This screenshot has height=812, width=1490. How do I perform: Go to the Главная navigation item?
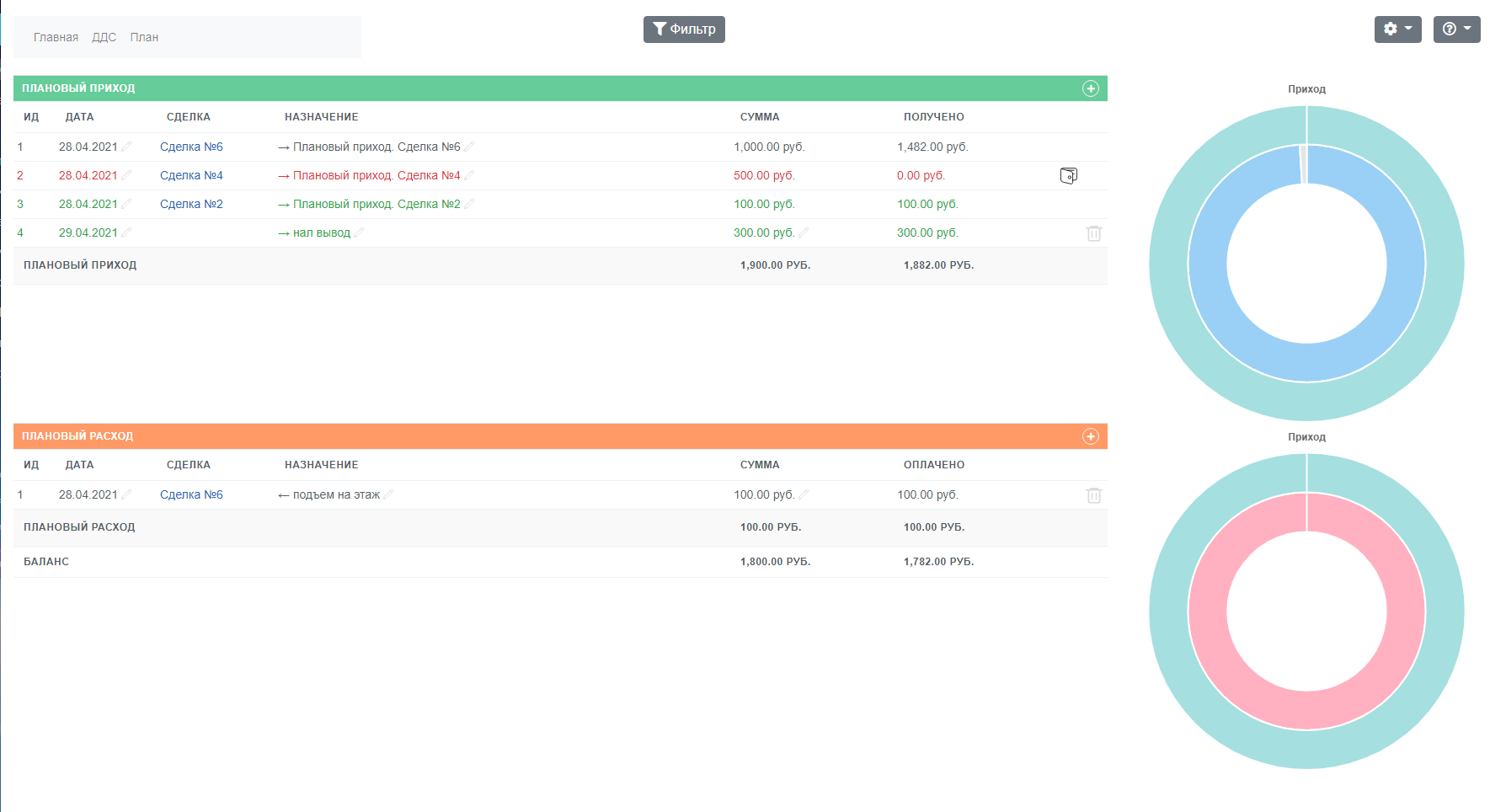point(56,37)
